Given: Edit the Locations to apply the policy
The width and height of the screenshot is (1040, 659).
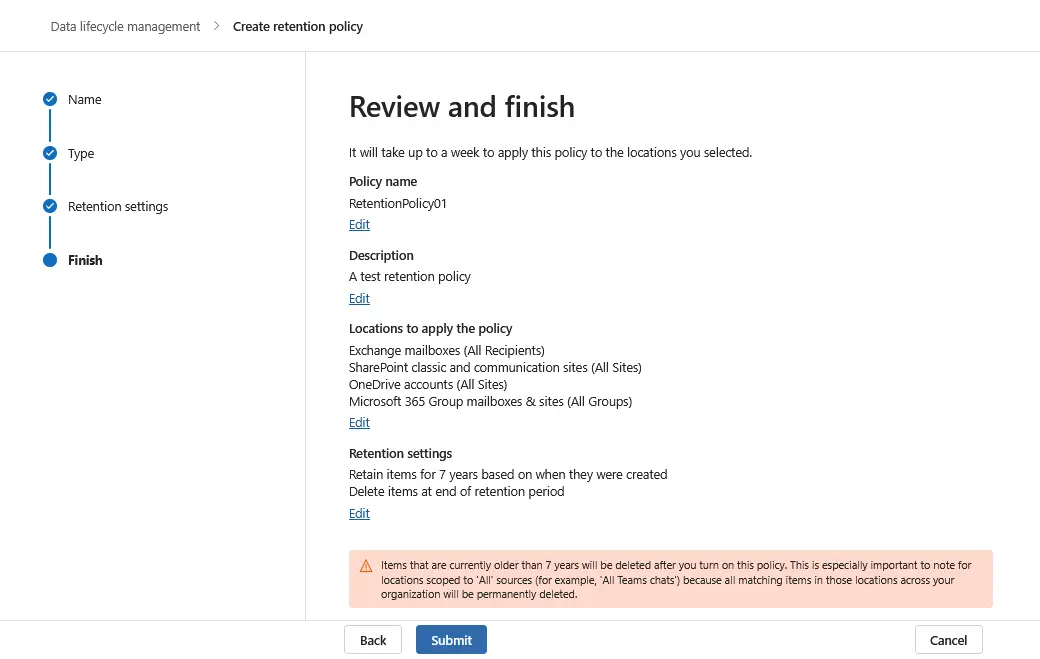Looking at the screenshot, I should [359, 422].
